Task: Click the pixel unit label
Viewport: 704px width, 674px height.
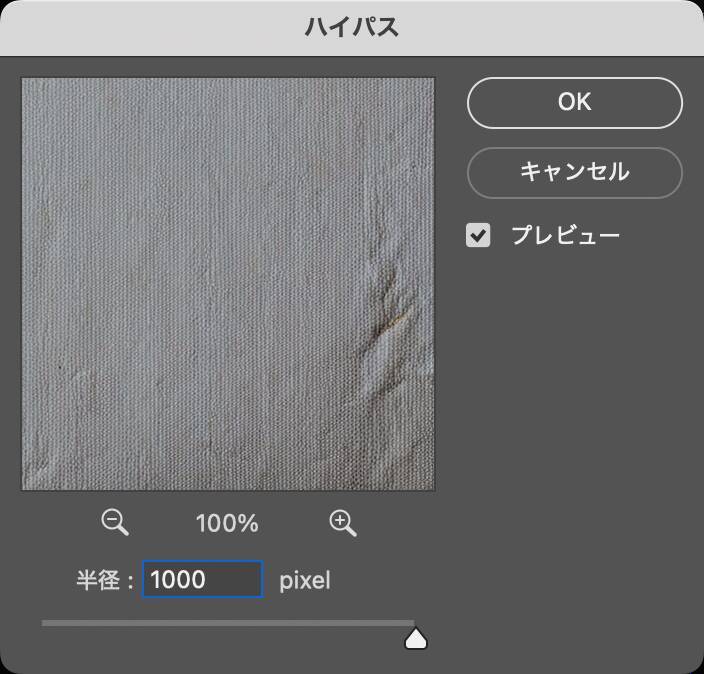Action: click(304, 580)
